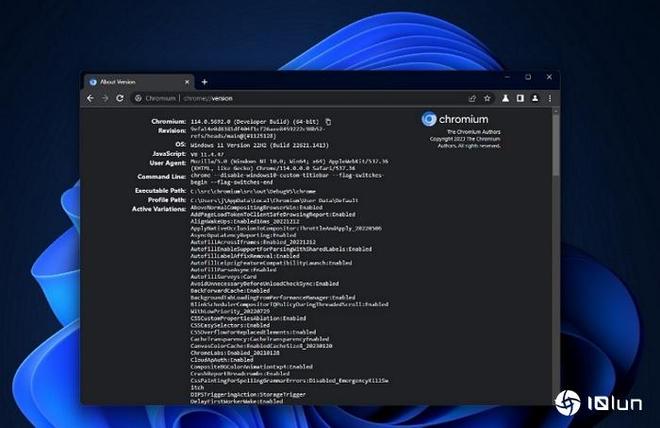Screen dimensions: 660x428
Task: Open a new tab with the plus button
Action: point(205,82)
